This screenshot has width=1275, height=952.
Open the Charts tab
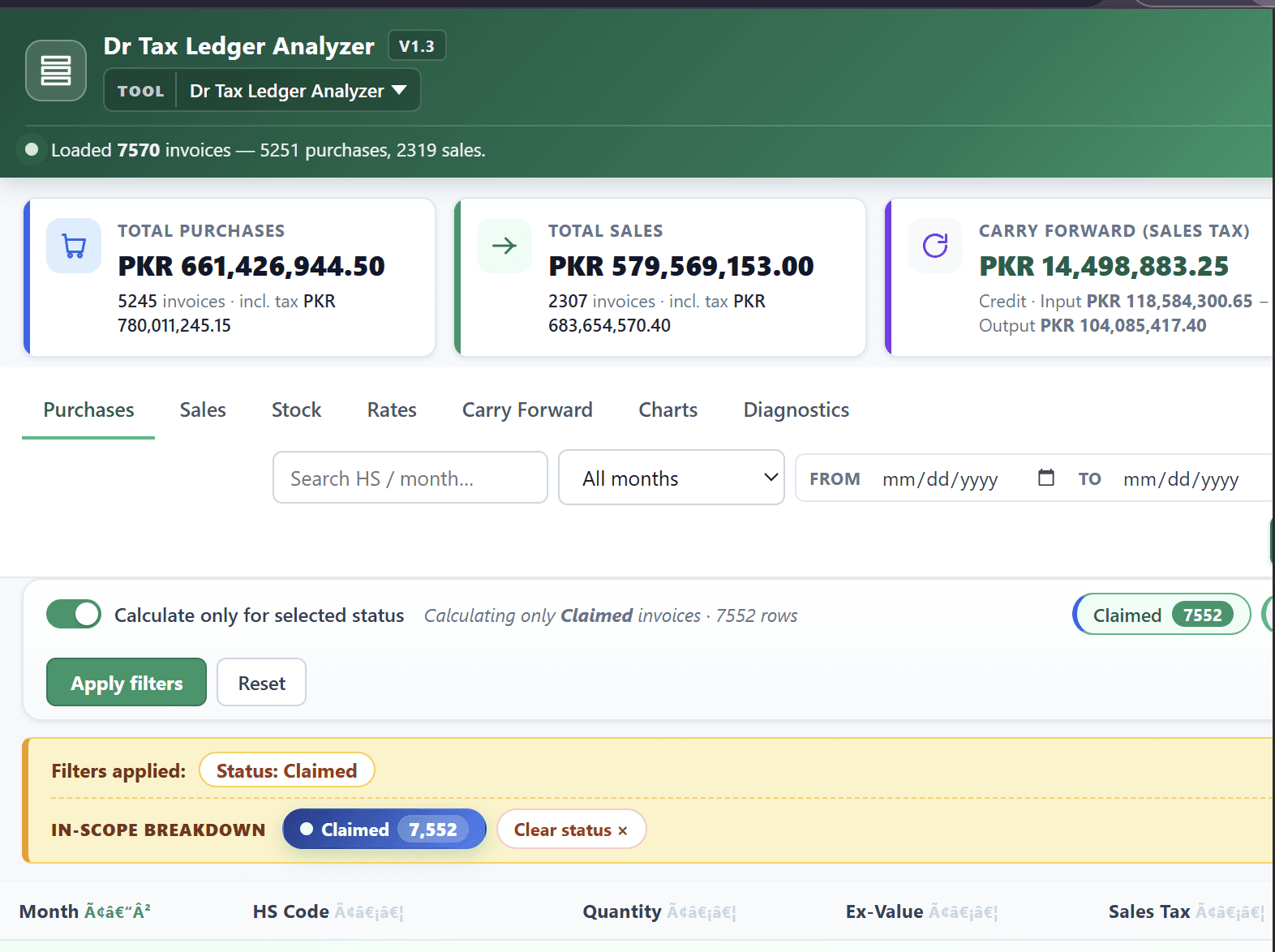[x=668, y=410]
